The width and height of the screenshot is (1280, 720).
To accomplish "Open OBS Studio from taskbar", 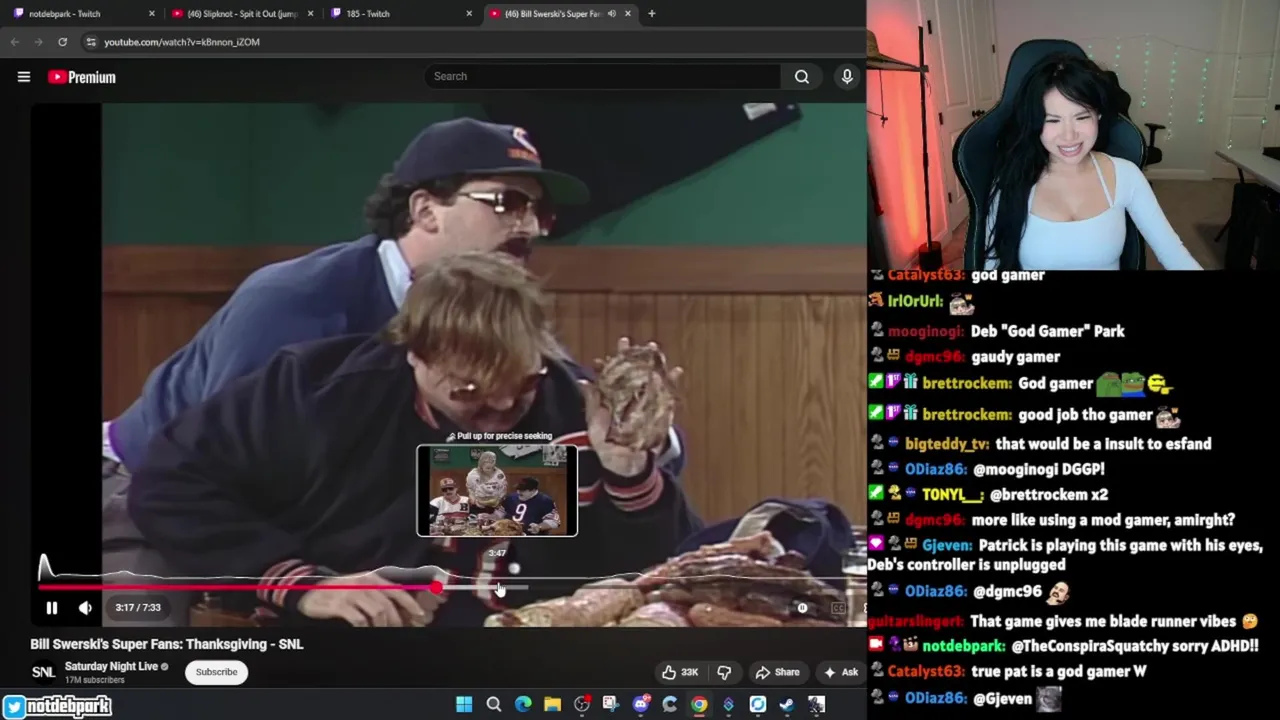I will [x=582, y=705].
